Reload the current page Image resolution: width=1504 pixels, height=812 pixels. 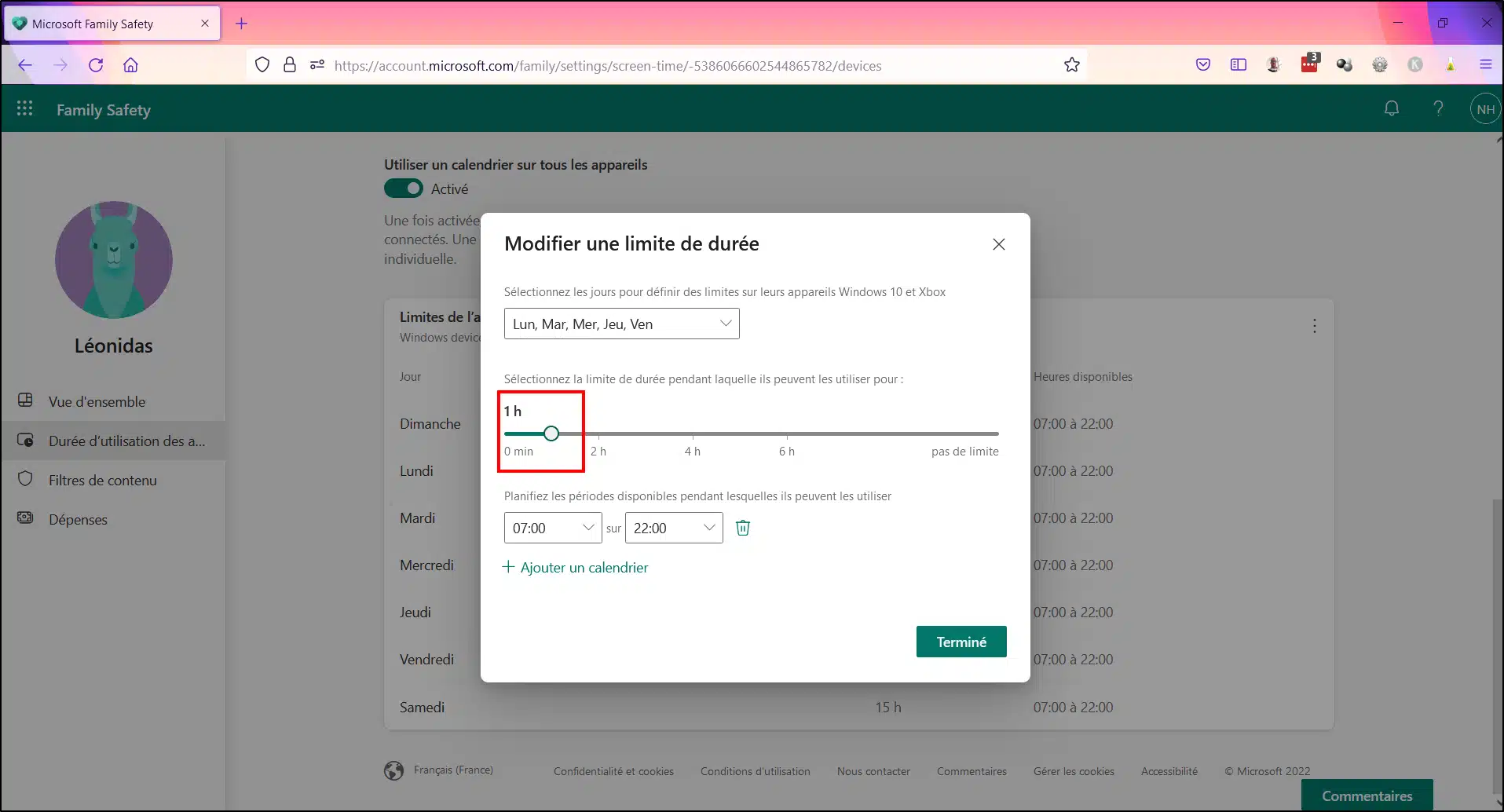coord(96,65)
